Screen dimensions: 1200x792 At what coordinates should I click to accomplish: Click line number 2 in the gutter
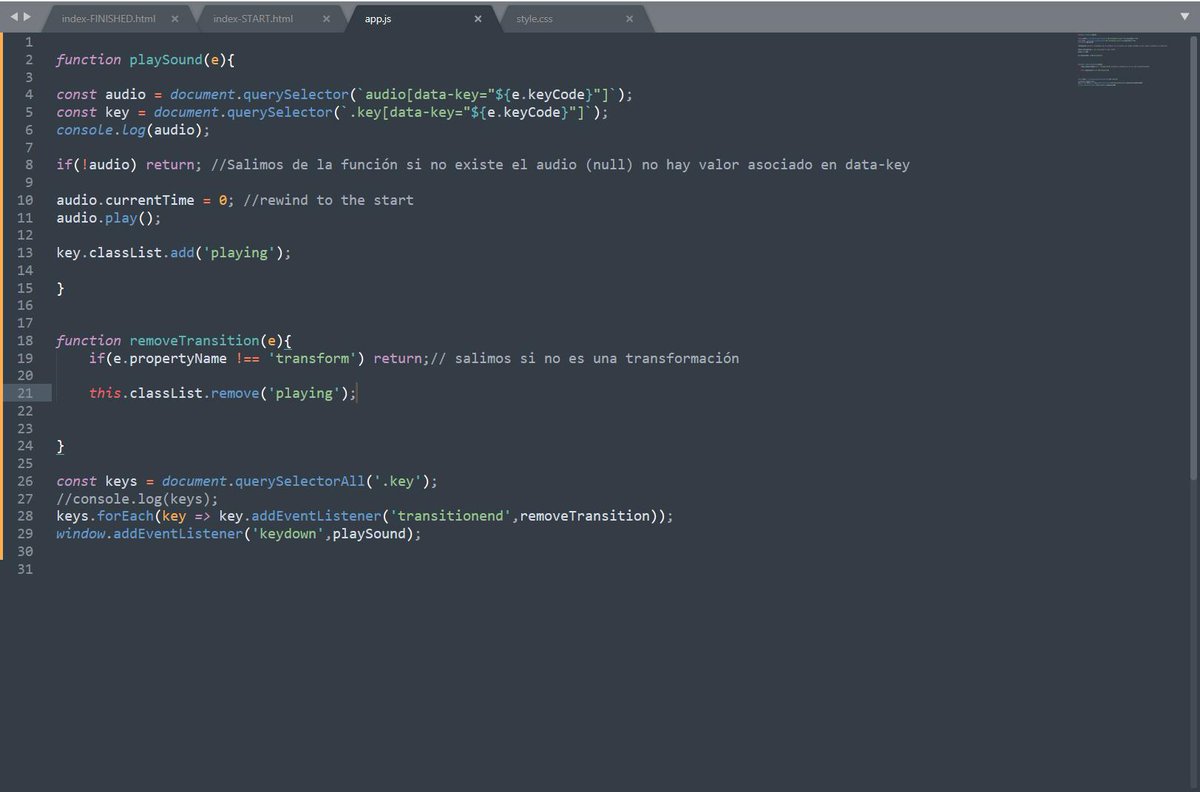click(x=29, y=60)
